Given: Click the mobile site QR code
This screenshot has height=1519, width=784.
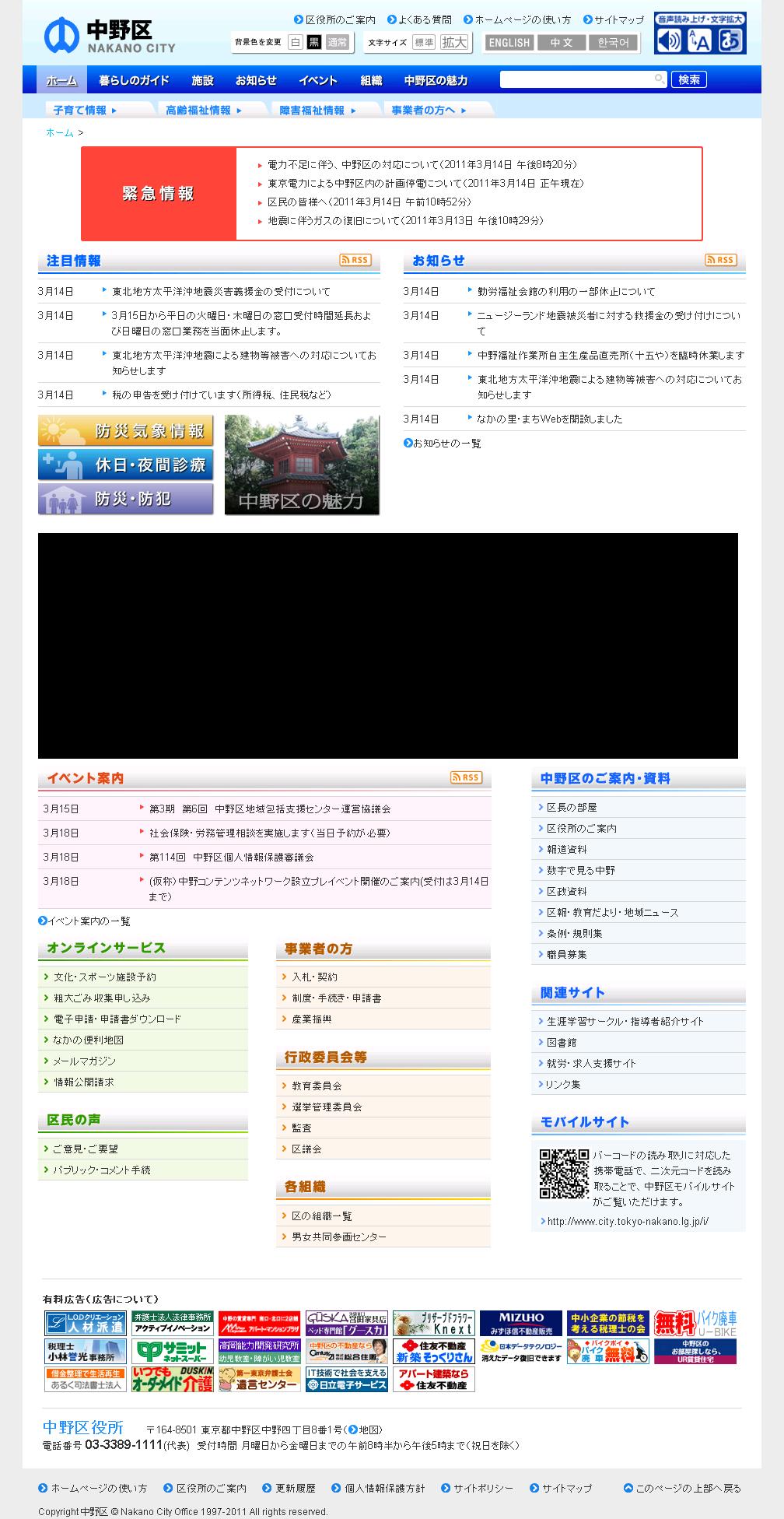Looking at the screenshot, I should pyautogui.click(x=564, y=1173).
